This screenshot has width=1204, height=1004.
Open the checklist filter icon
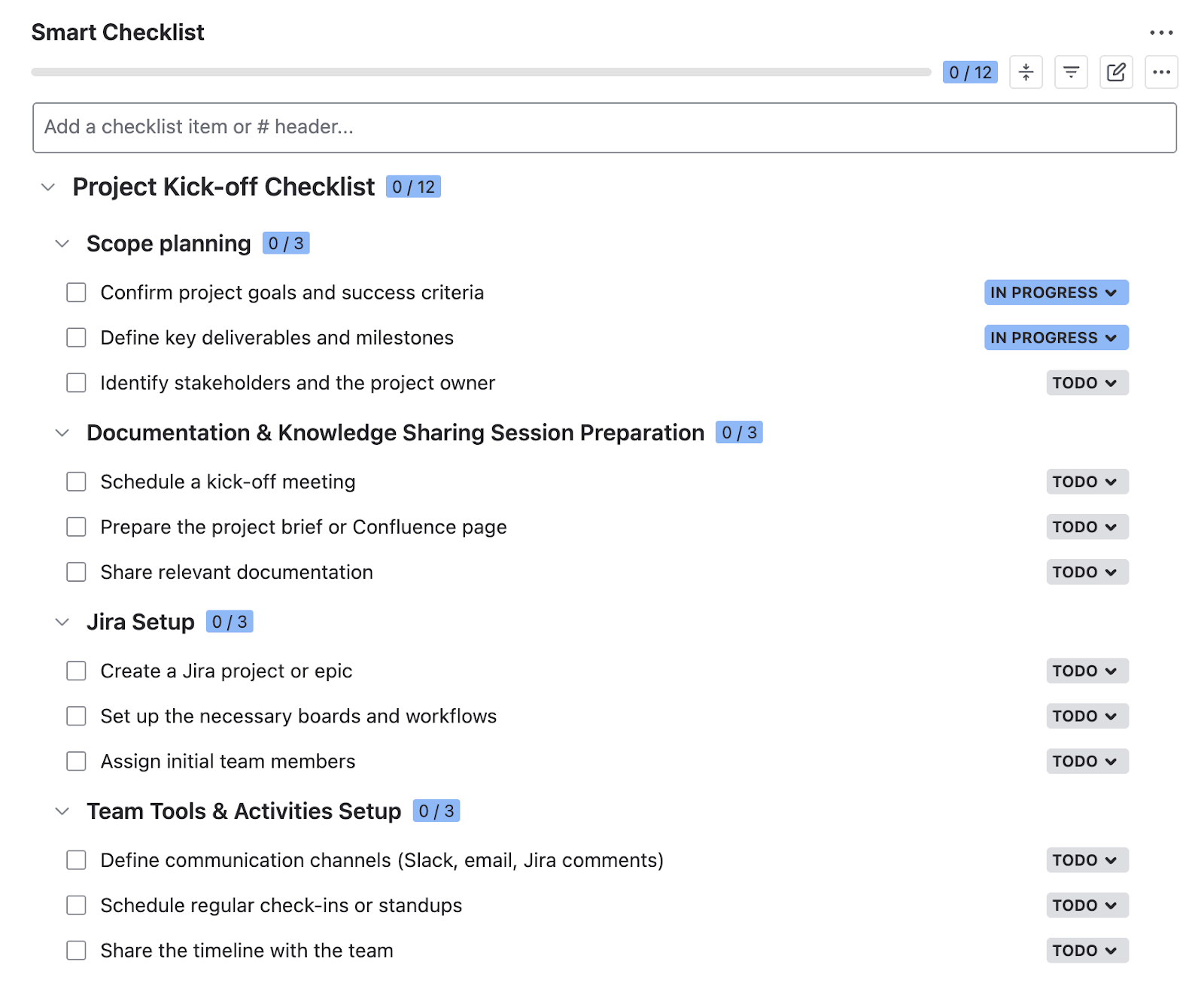click(1071, 72)
